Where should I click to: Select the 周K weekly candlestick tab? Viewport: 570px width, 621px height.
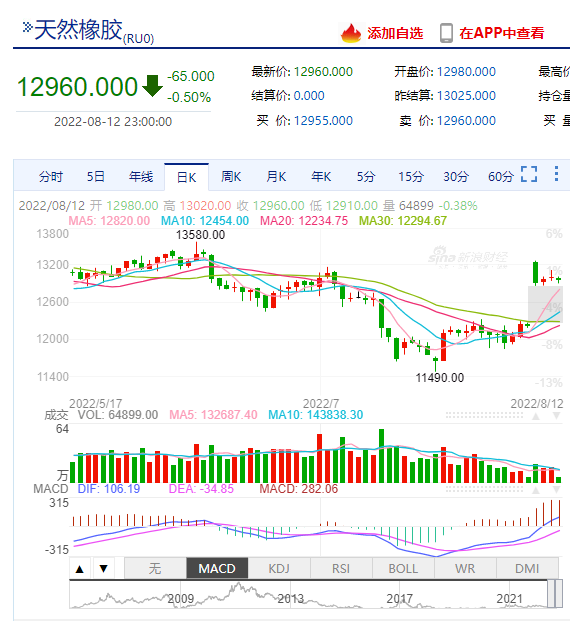coord(231,176)
